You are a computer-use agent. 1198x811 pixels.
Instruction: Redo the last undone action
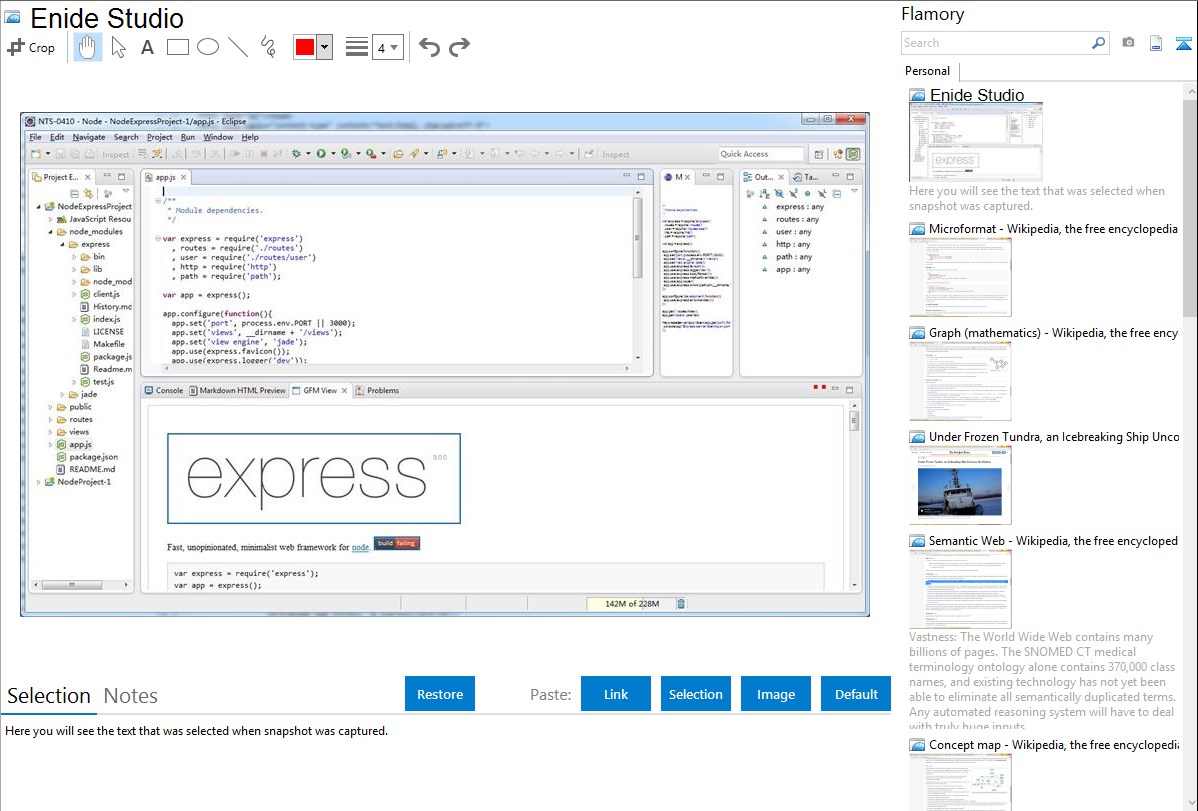click(459, 47)
